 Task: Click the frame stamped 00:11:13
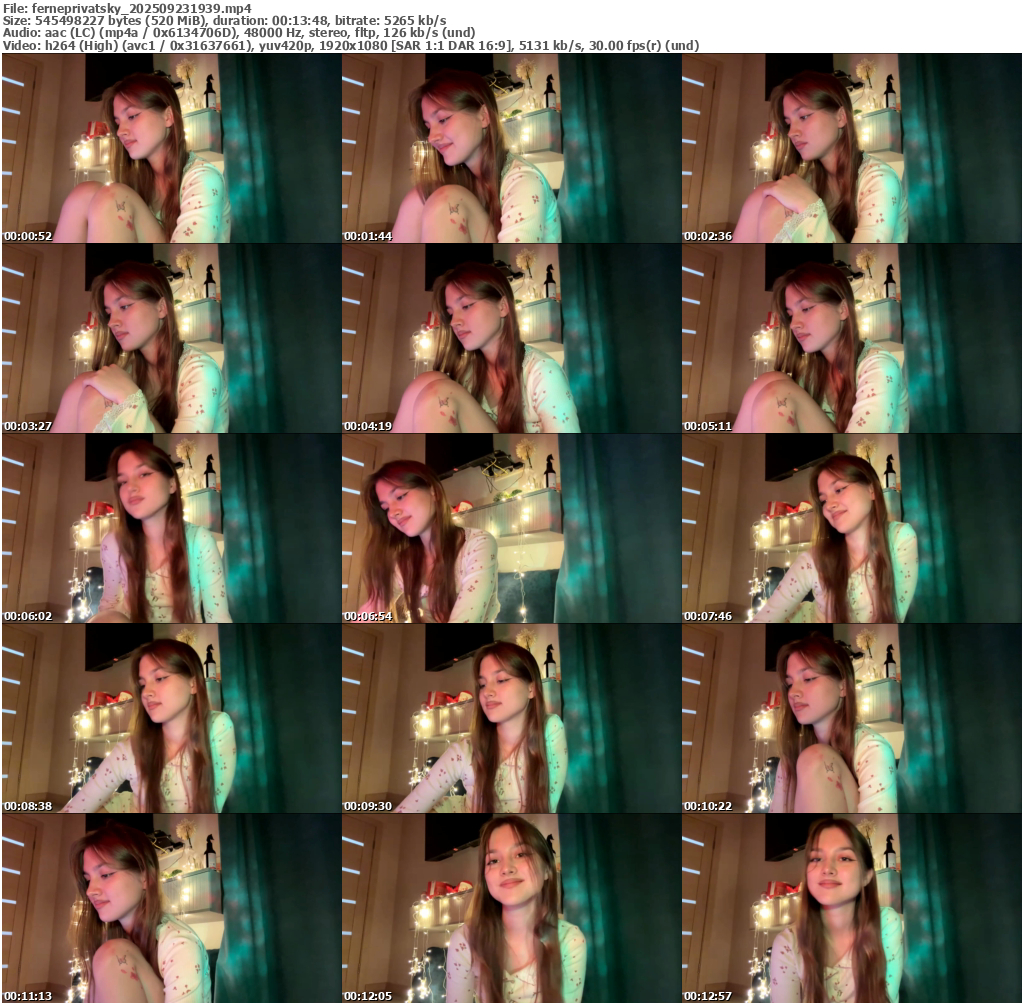coord(171,908)
